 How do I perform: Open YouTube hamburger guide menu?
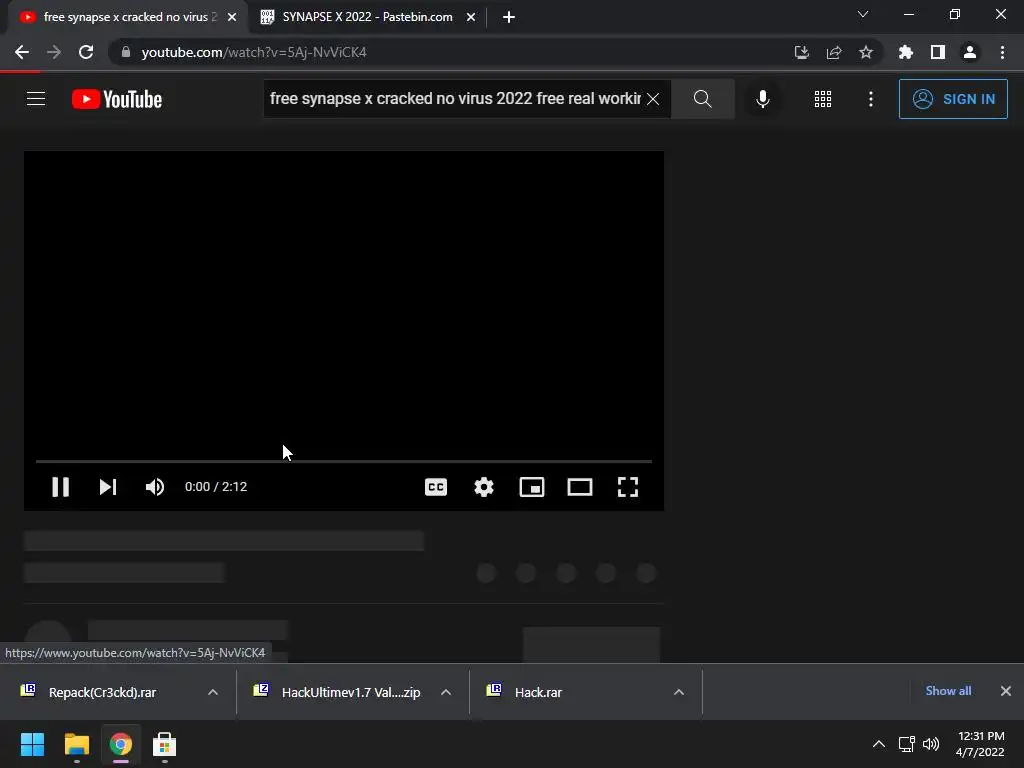click(36, 99)
